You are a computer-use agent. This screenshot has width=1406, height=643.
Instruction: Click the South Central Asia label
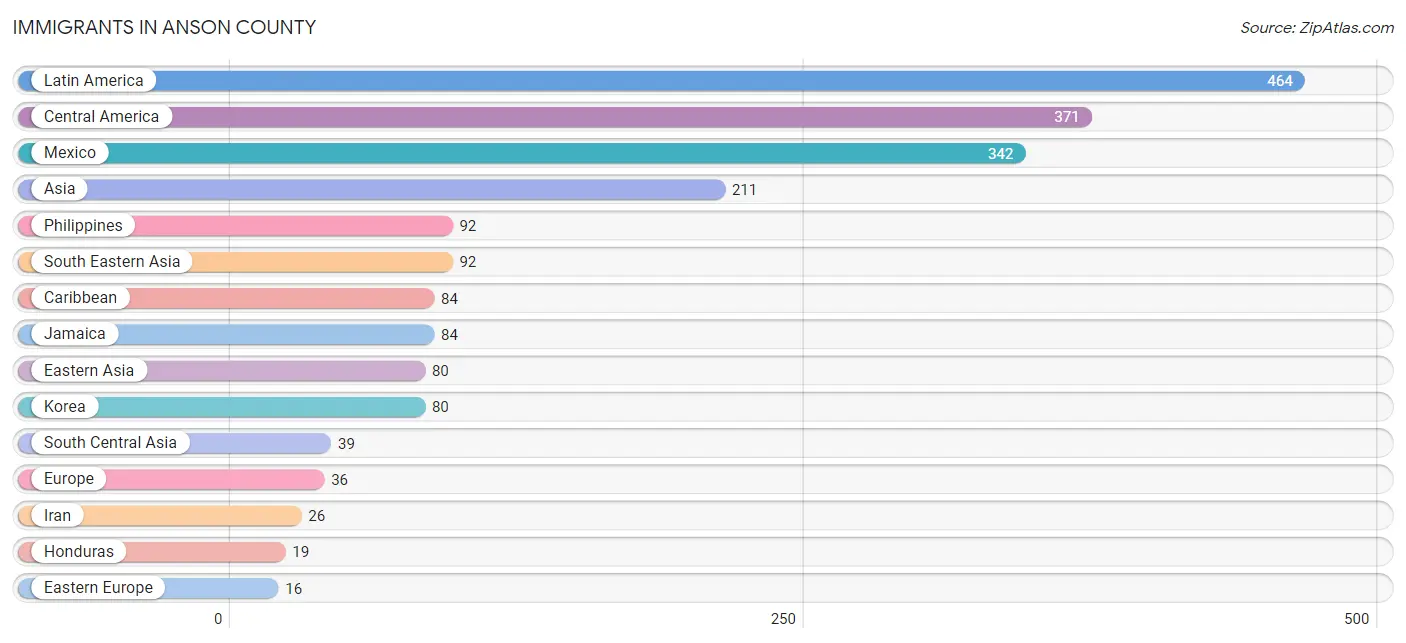[x=110, y=443]
